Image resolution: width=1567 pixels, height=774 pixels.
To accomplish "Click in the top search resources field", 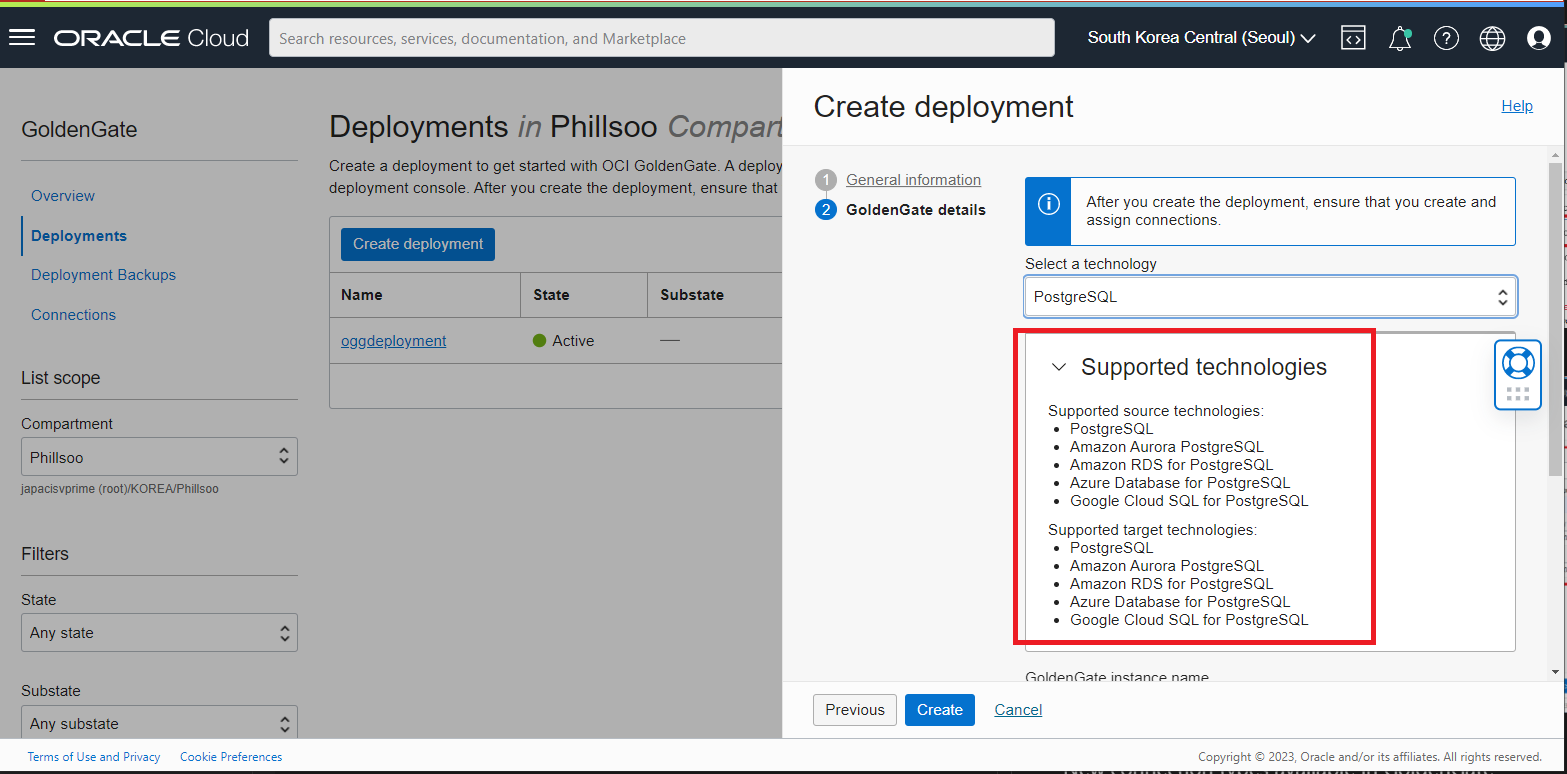I will [662, 38].
